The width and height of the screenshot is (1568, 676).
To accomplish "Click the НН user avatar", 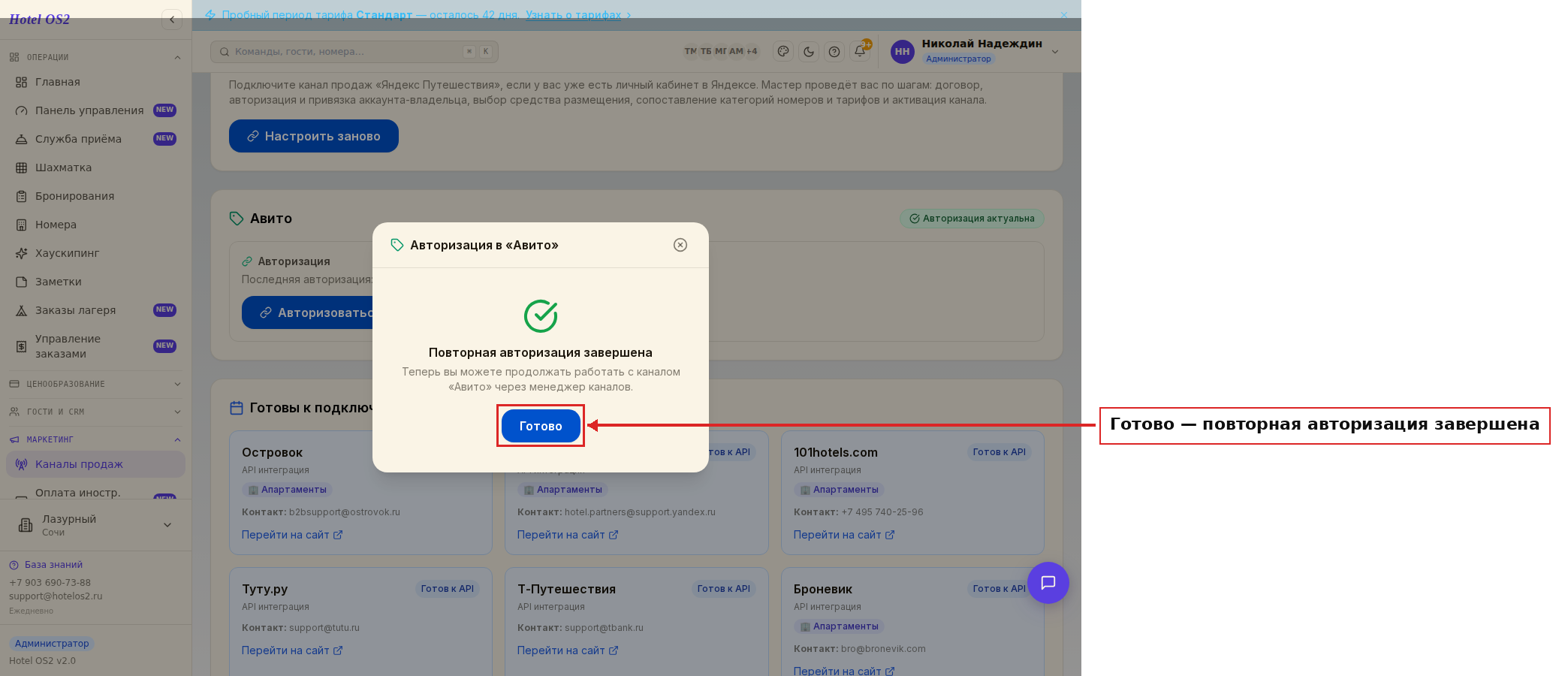I will 903,51.
